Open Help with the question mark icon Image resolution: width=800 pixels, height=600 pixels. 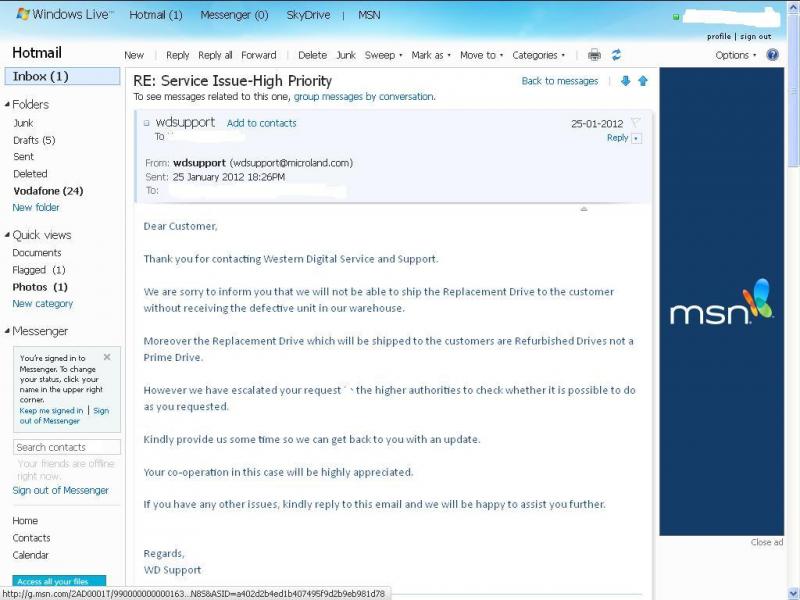[x=772, y=55]
